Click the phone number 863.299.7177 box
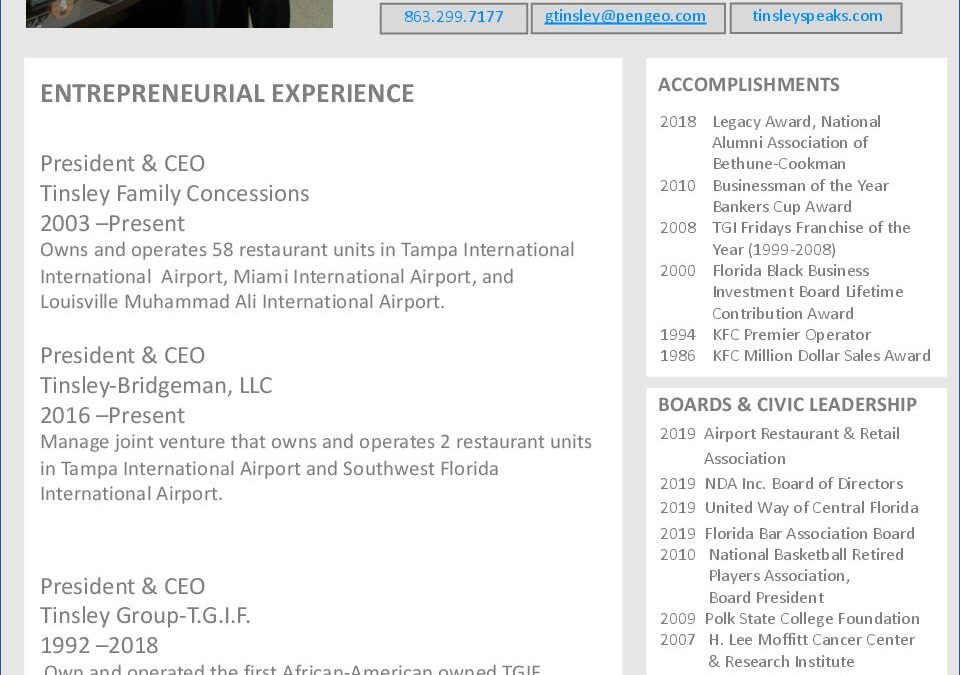960x675 pixels. [453, 18]
